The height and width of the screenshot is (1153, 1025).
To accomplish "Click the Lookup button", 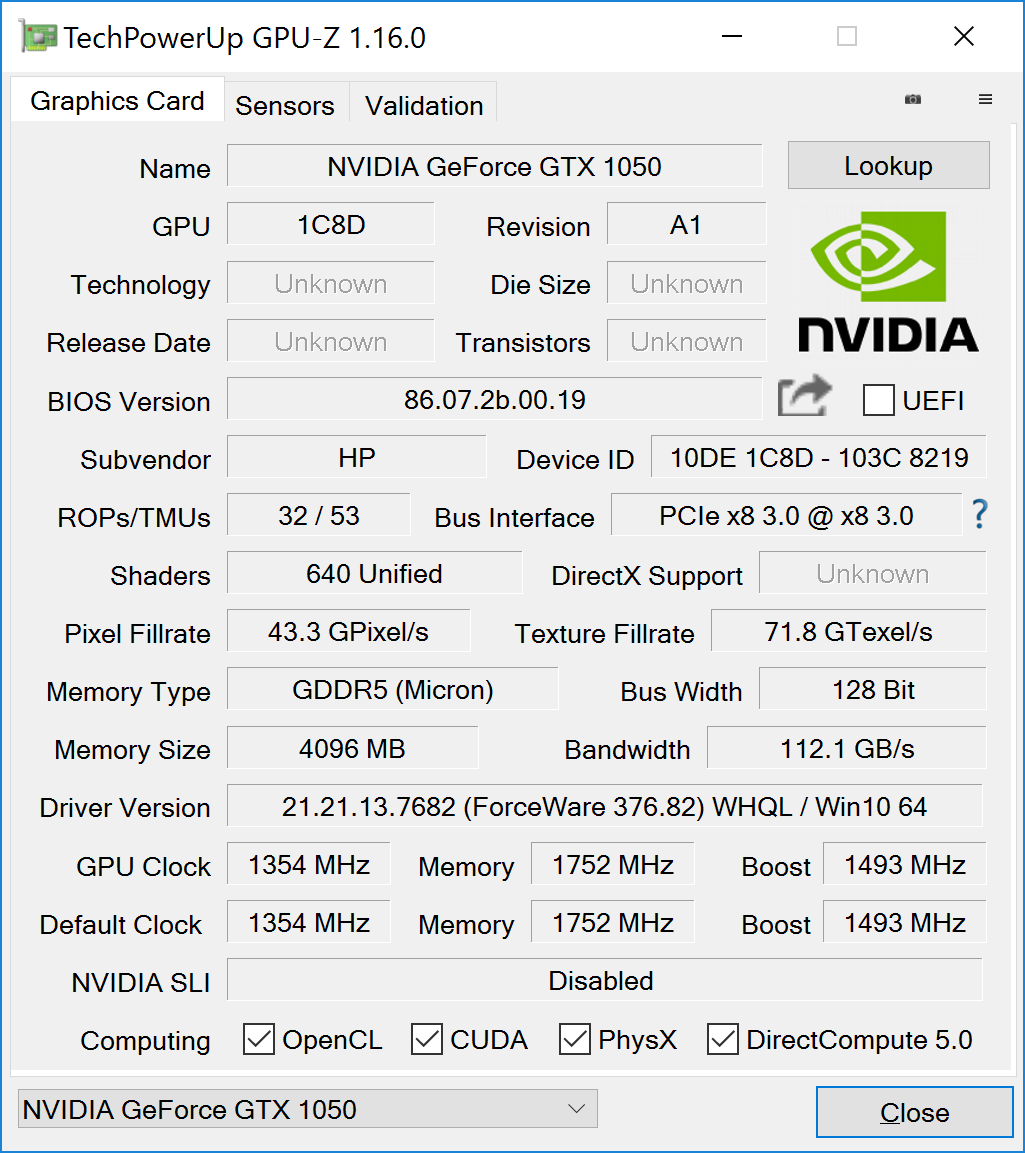I will (888, 166).
